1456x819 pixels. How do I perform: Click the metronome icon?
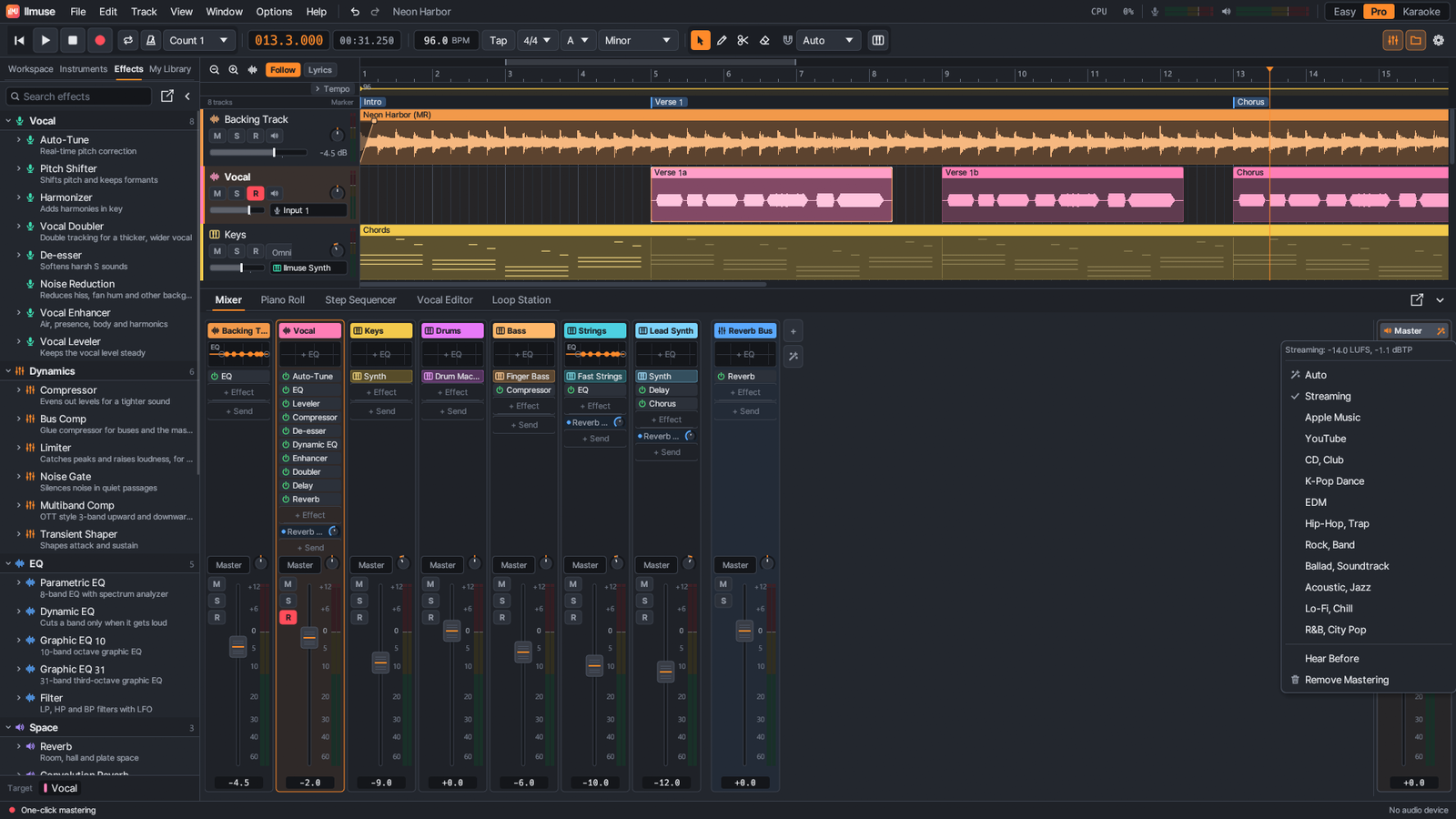[x=151, y=40]
